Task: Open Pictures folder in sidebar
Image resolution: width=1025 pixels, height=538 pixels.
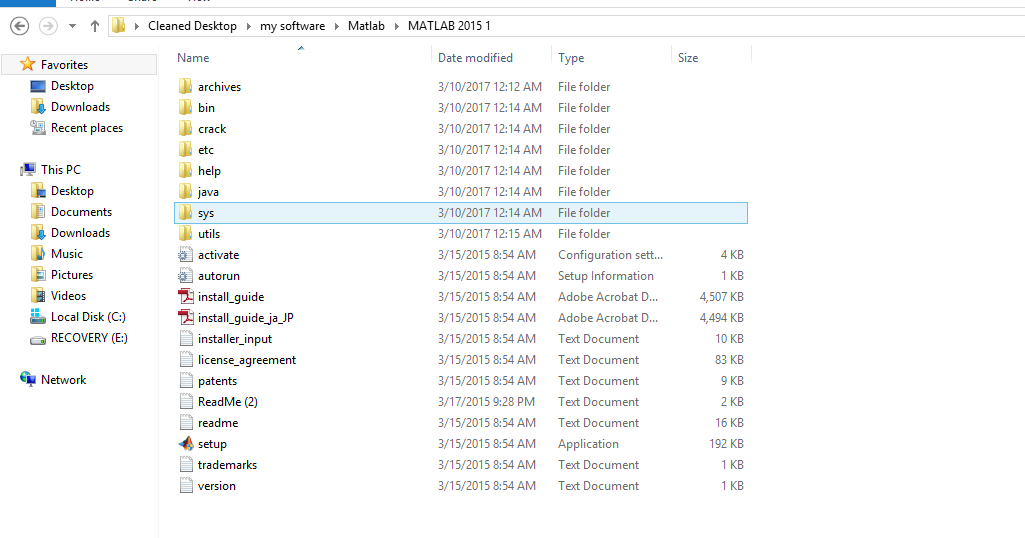Action: (72, 275)
